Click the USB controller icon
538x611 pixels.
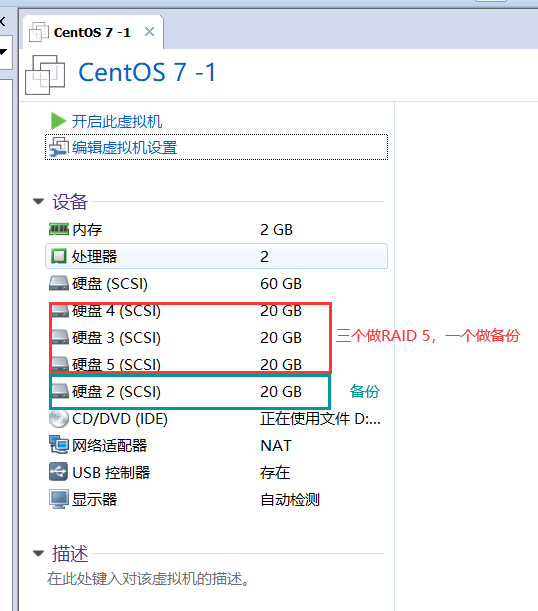click(x=58, y=472)
